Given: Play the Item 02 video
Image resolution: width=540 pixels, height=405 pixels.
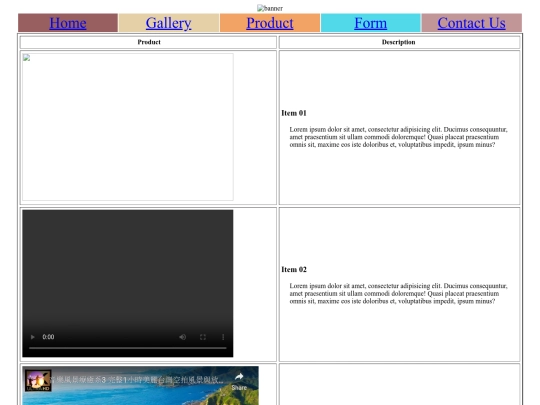Looking at the screenshot, I should pos(33,337).
